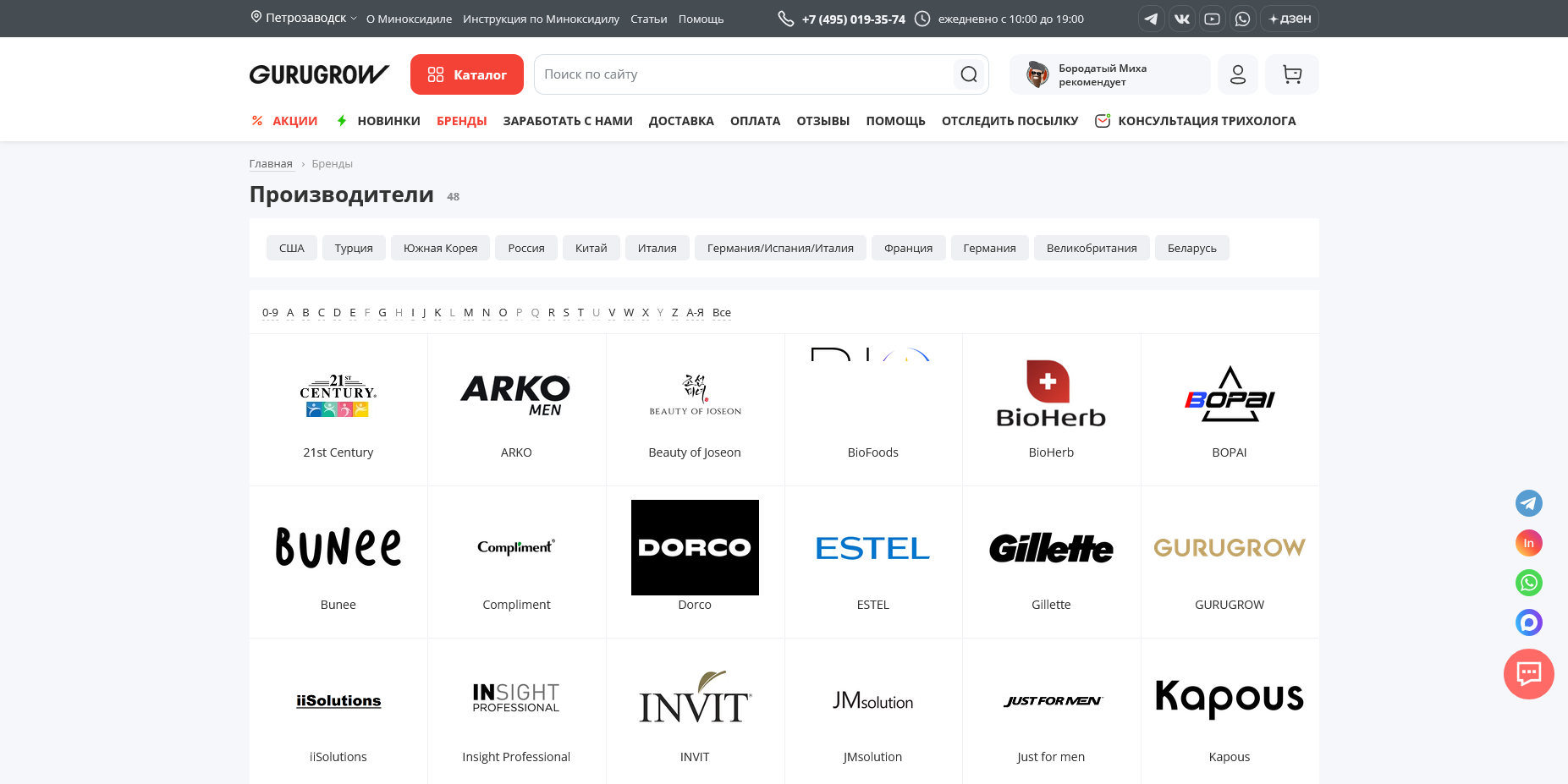Image resolution: width=1568 pixels, height=784 pixels.
Task: Open floating Instagram icon
Action: [1528, 543]
